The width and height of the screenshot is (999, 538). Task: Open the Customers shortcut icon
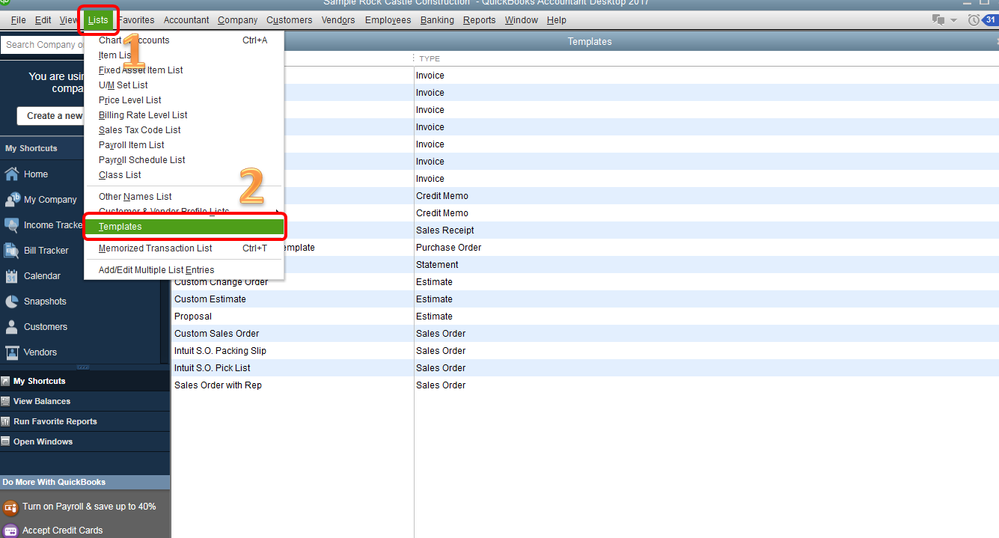click(x=11, y=327)
